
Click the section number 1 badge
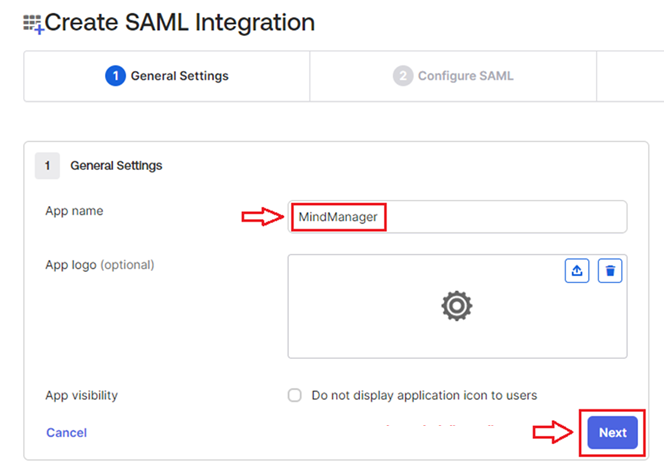(x=47, y=166)
